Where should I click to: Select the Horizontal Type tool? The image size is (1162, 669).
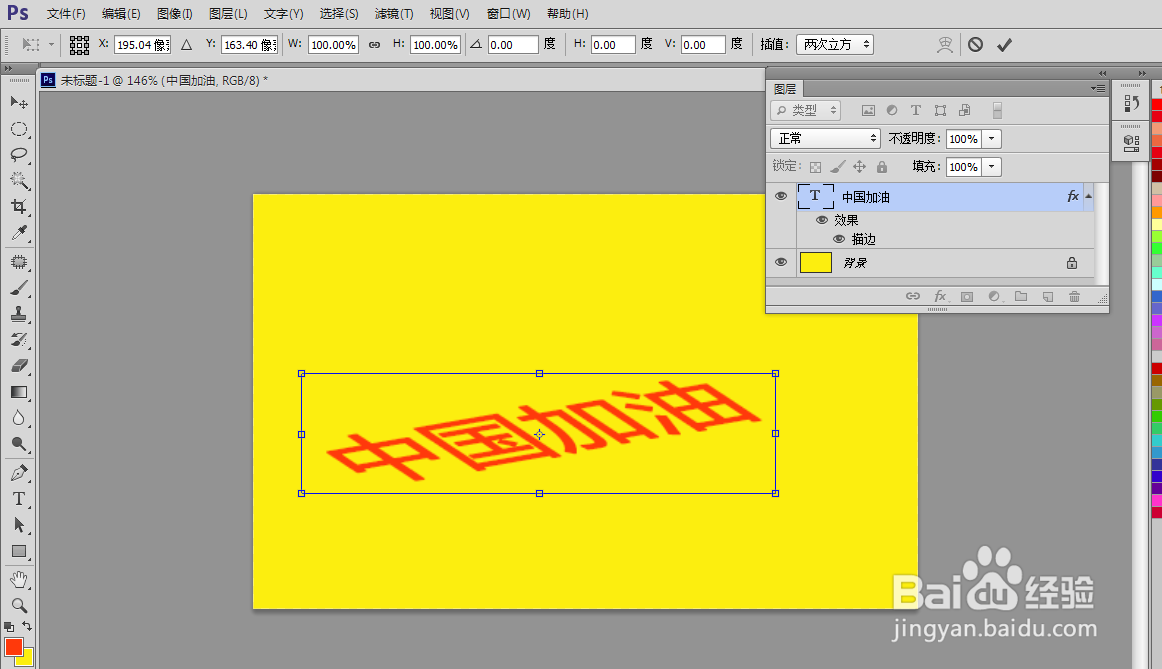tap(19, 499)
